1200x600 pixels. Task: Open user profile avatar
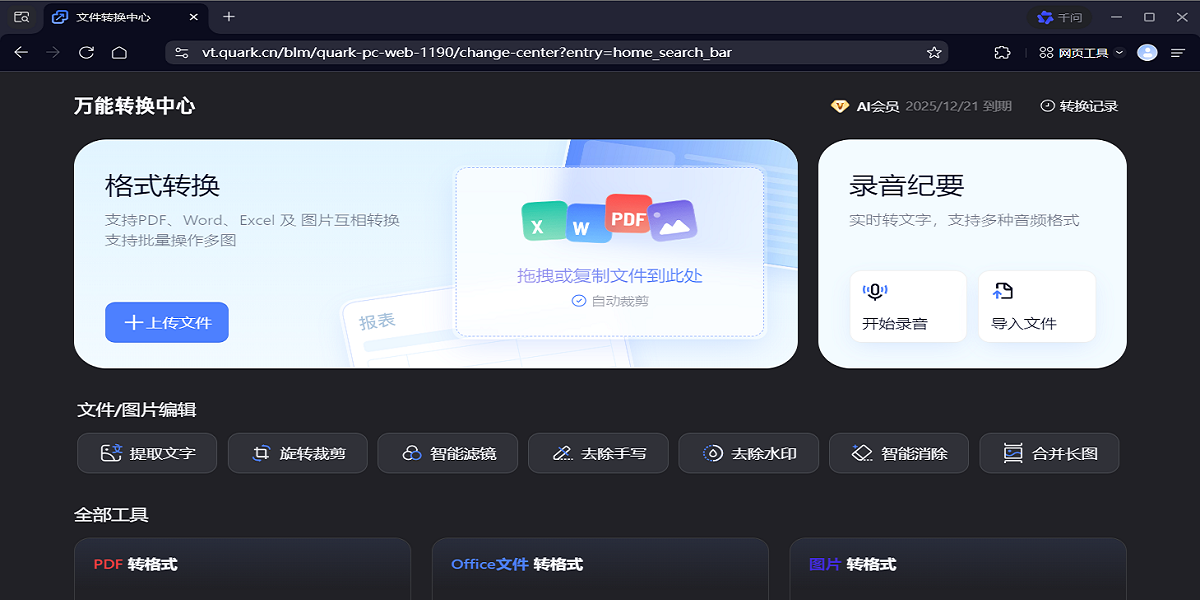pos(1147,53)
